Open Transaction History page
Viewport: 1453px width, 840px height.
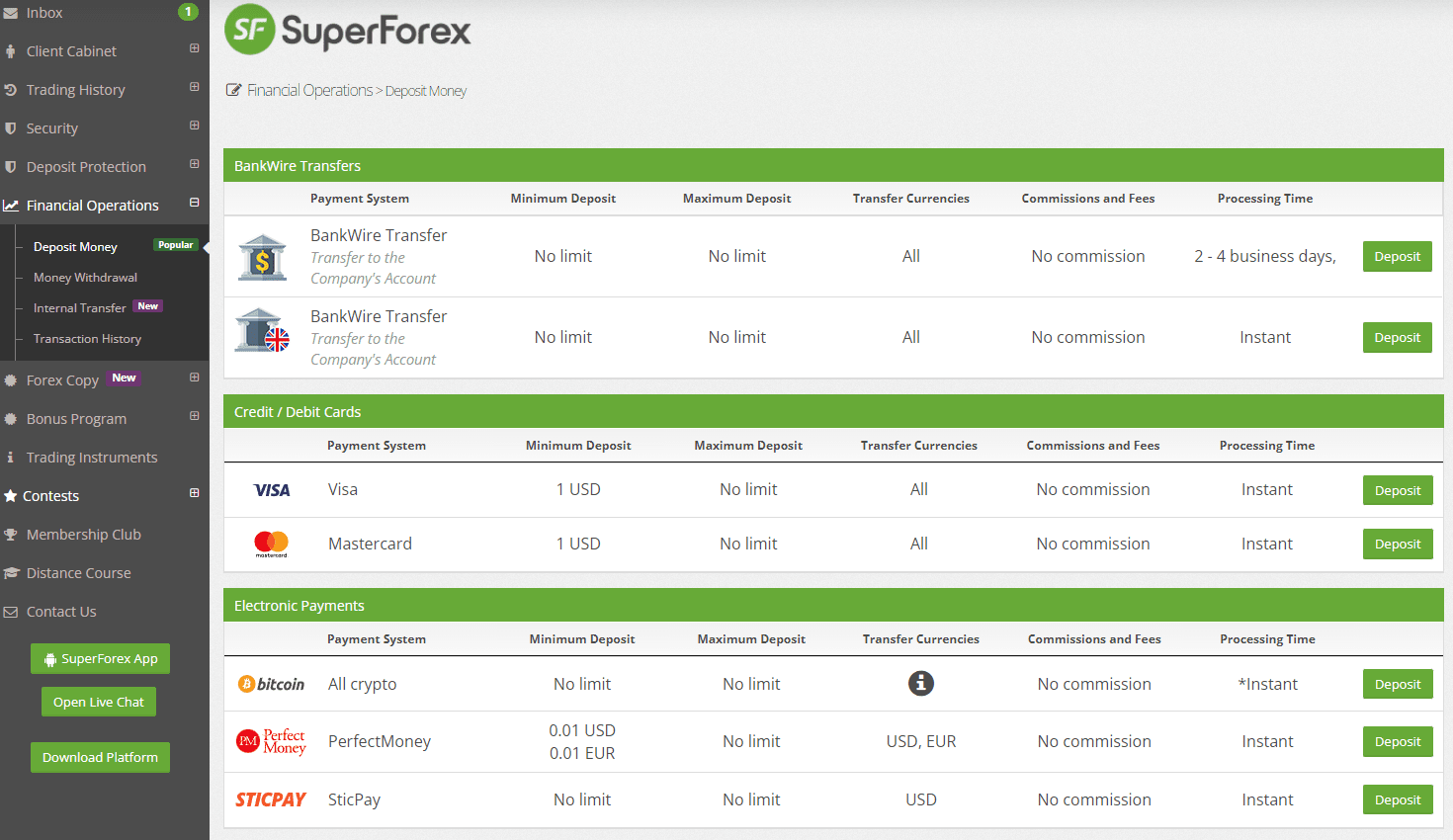click(x=87, y=339)
